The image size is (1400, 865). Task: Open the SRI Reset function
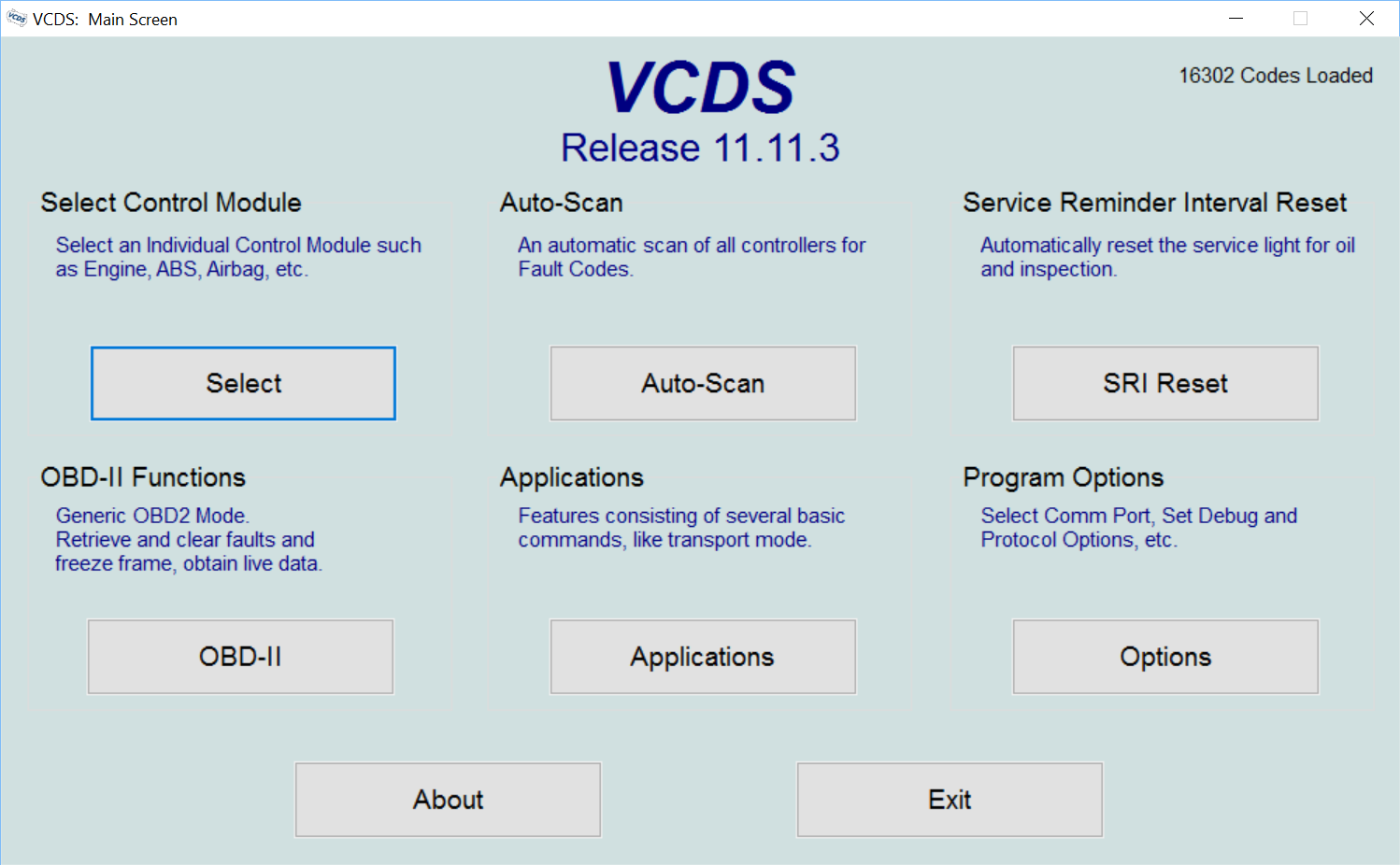tap(1165, 383)
